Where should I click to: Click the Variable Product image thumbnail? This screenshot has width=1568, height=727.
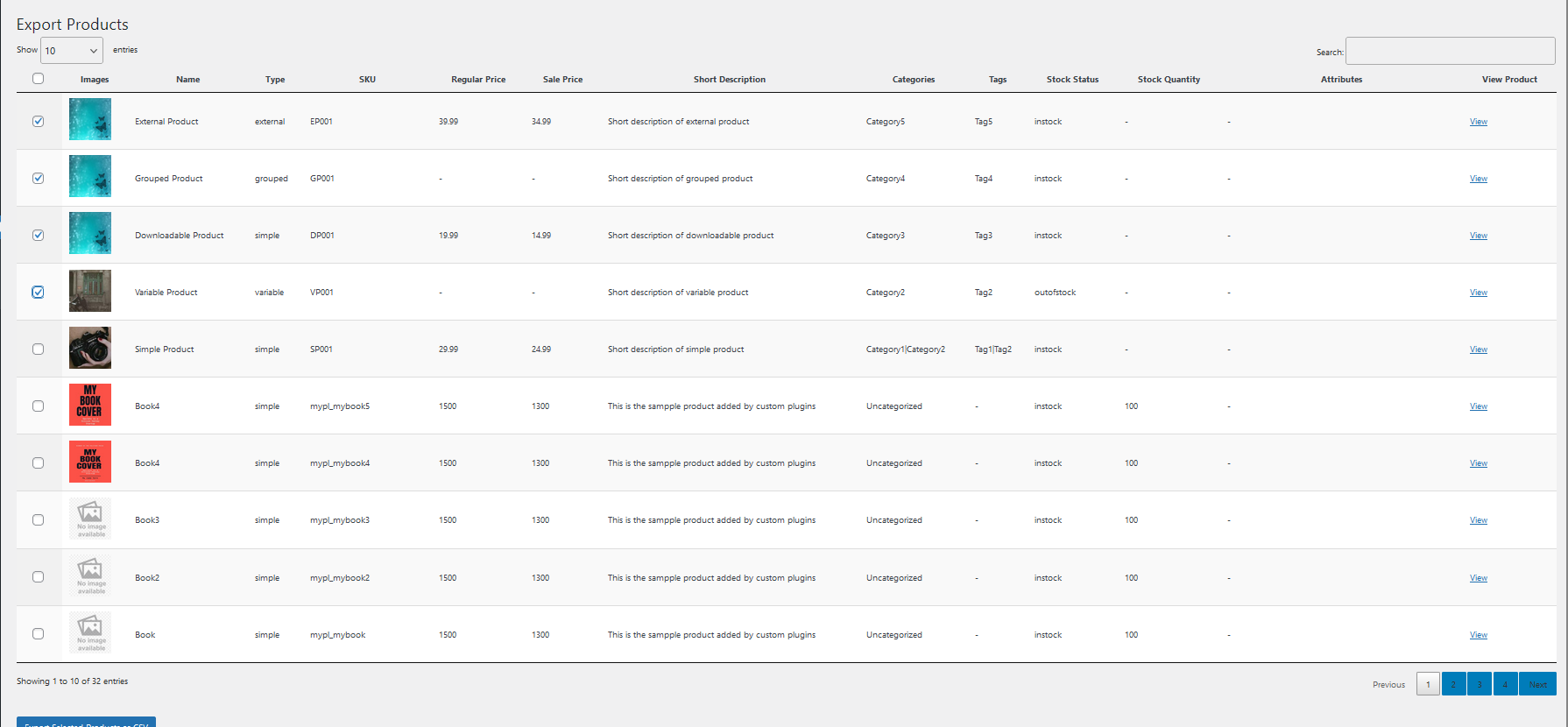pyautogui.click(x=90, y=291)
